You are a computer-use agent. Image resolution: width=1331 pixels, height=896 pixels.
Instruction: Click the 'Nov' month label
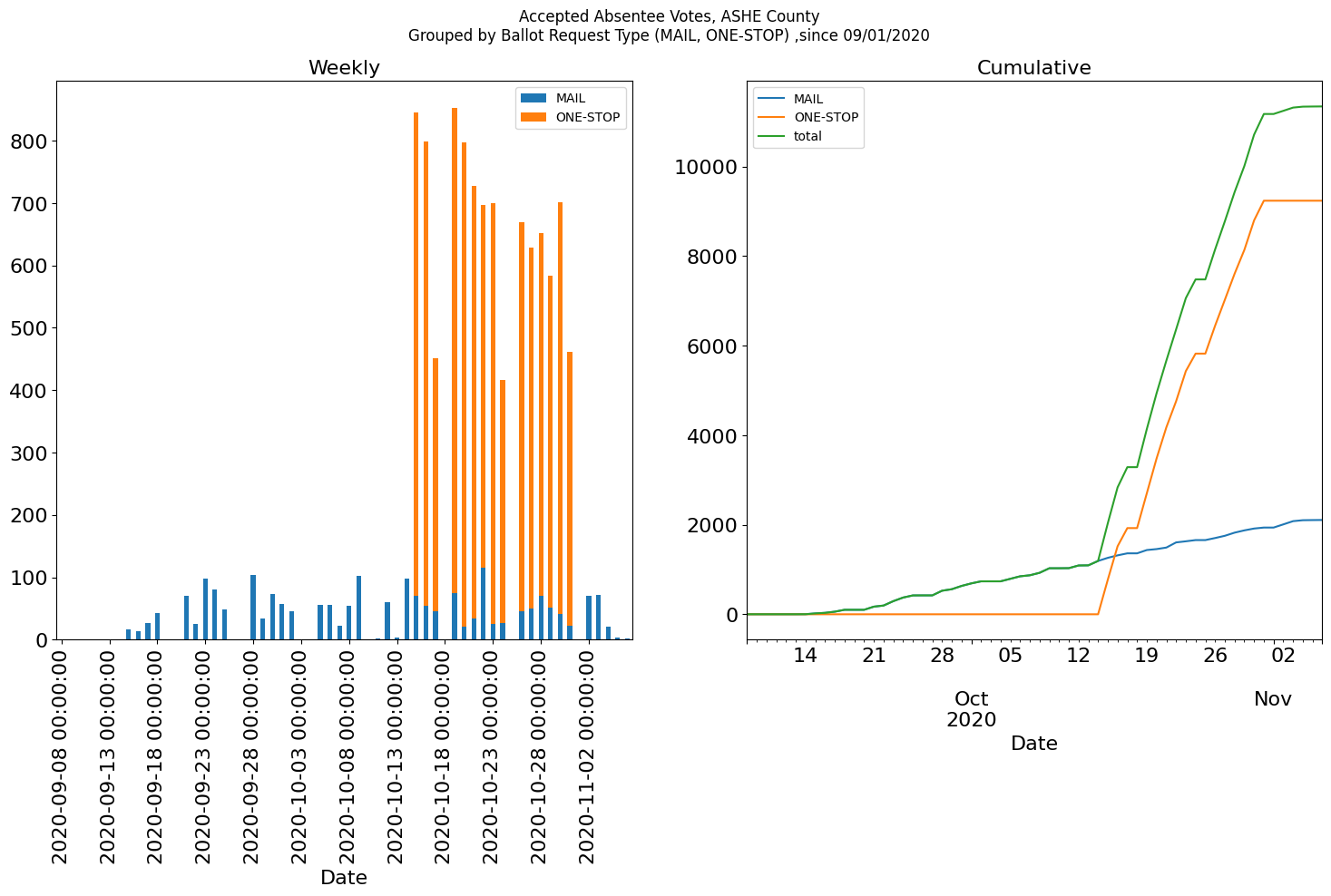coord(1273,699)
